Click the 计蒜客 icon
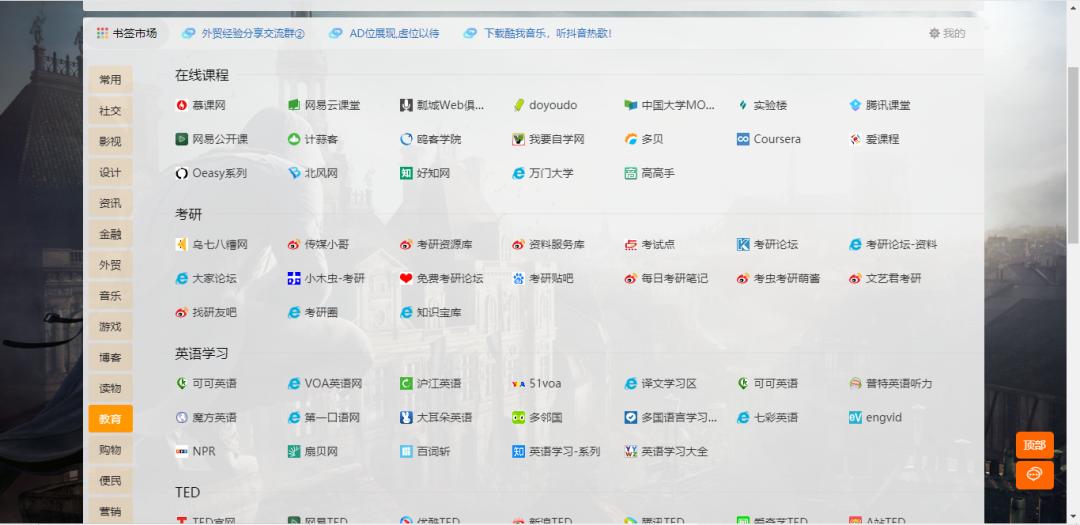1080x525 pixels. point(294,139)
